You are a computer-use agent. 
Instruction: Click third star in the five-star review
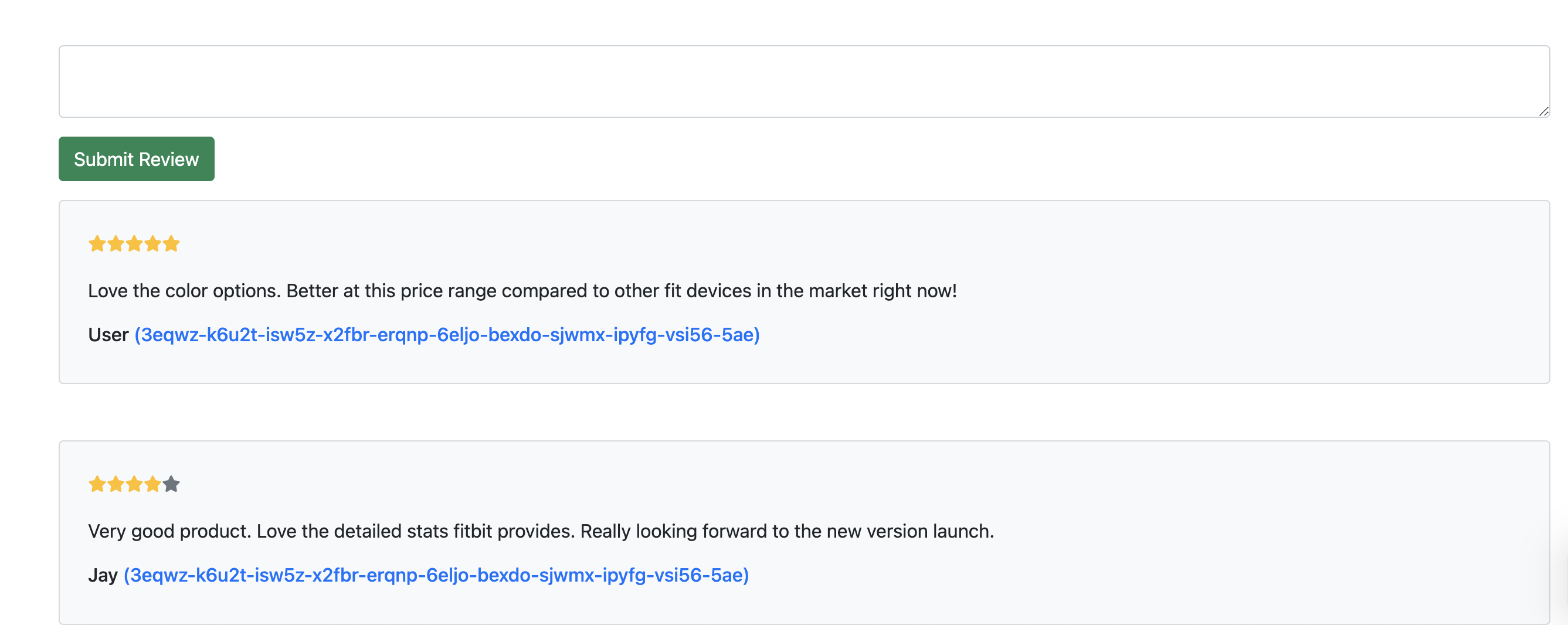pos(134,244)
